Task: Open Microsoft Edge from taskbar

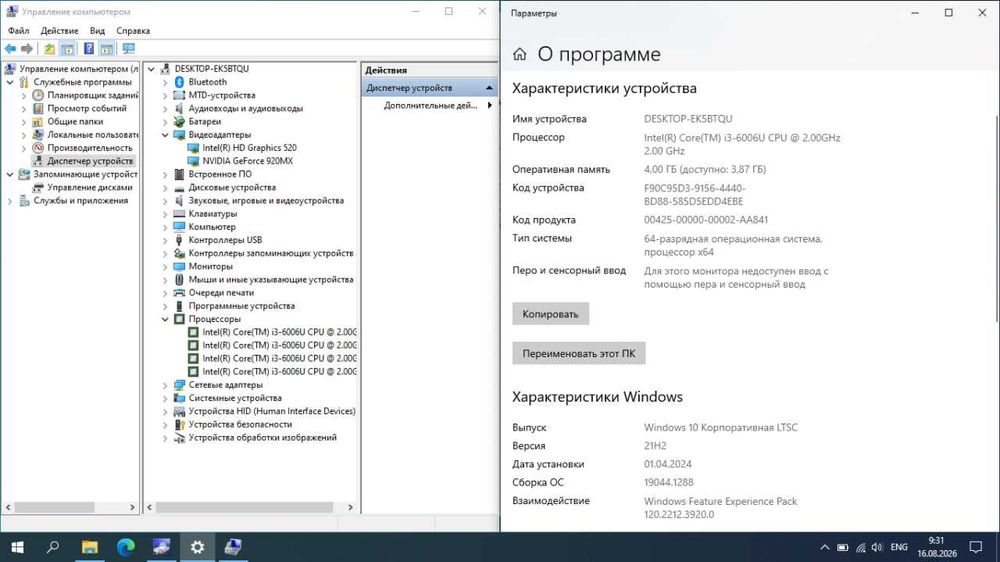Action: tap(126, 547)
